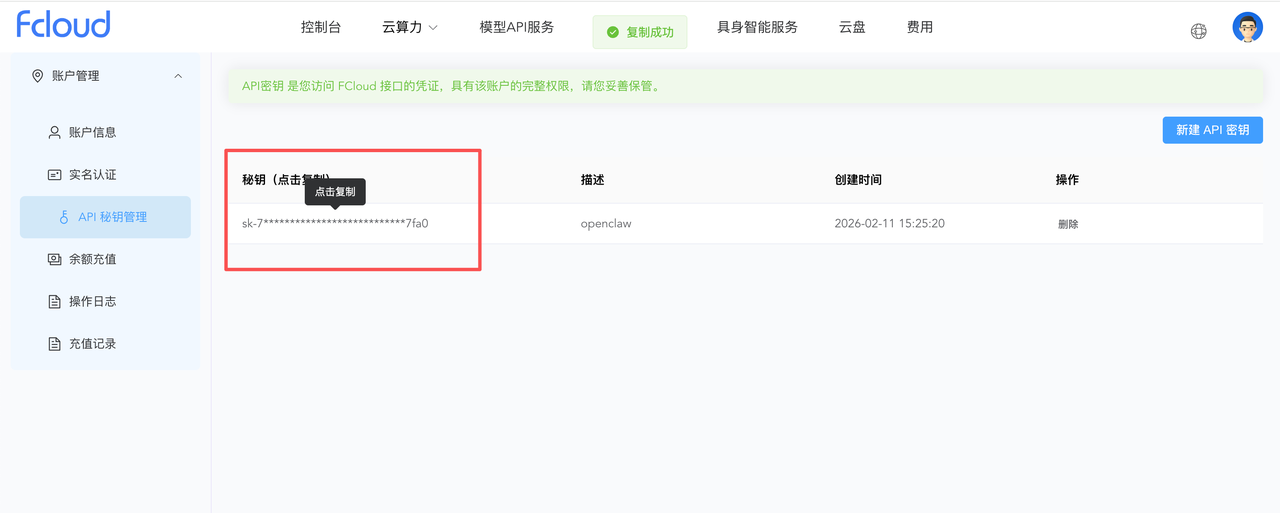This screenshot has width=1280, height=513.
Task: Click the 账户管理 location pin icon
Action: pos(38,76)
